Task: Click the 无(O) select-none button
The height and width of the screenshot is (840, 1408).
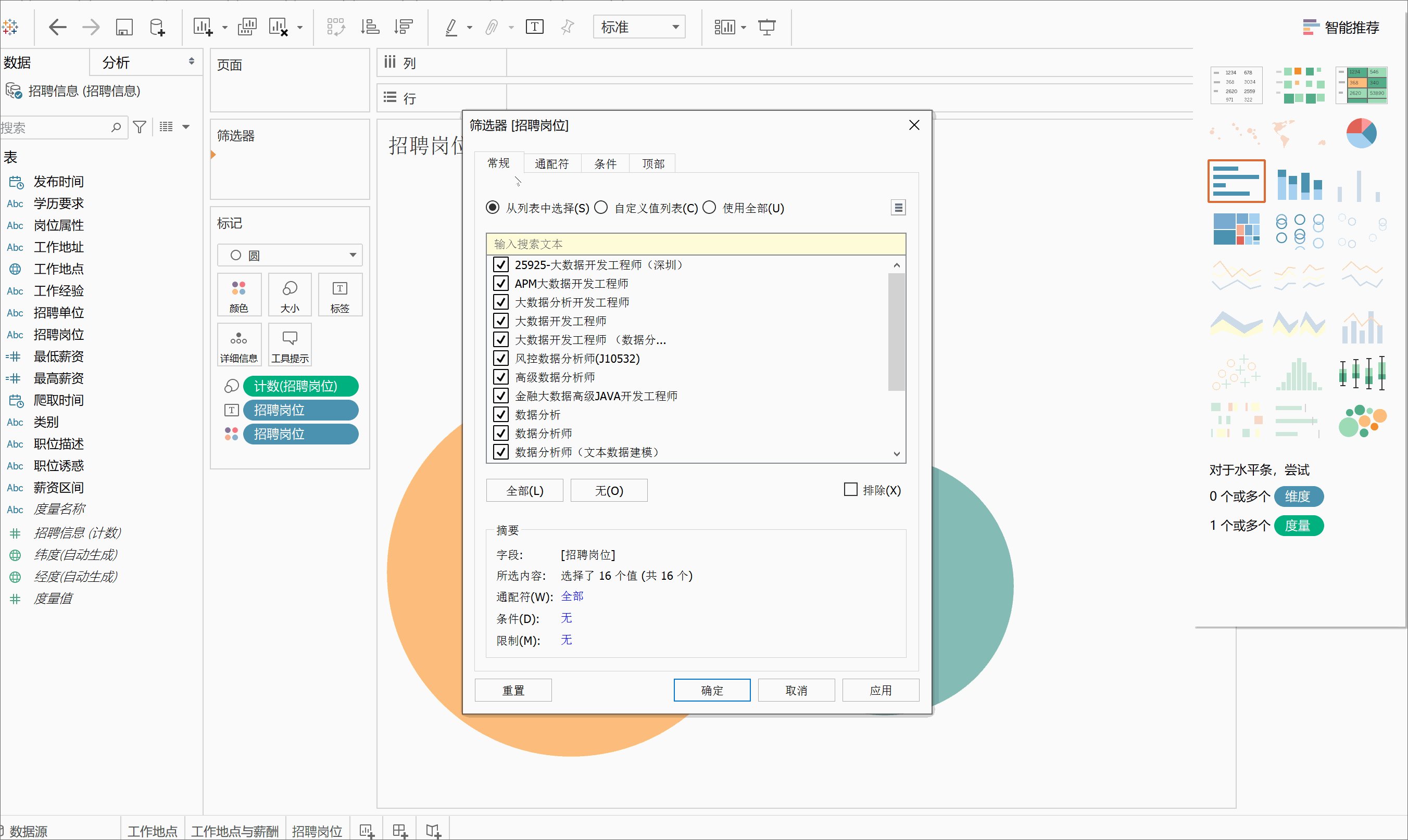Action: [609, 490]
